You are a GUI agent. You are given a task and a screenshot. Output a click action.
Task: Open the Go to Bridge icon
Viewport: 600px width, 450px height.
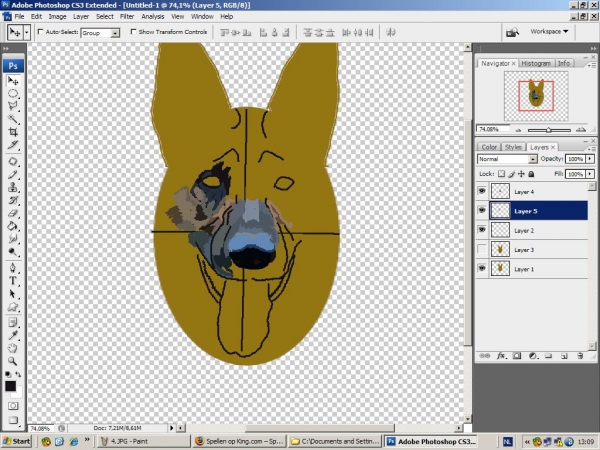click(x=512, y=32)
